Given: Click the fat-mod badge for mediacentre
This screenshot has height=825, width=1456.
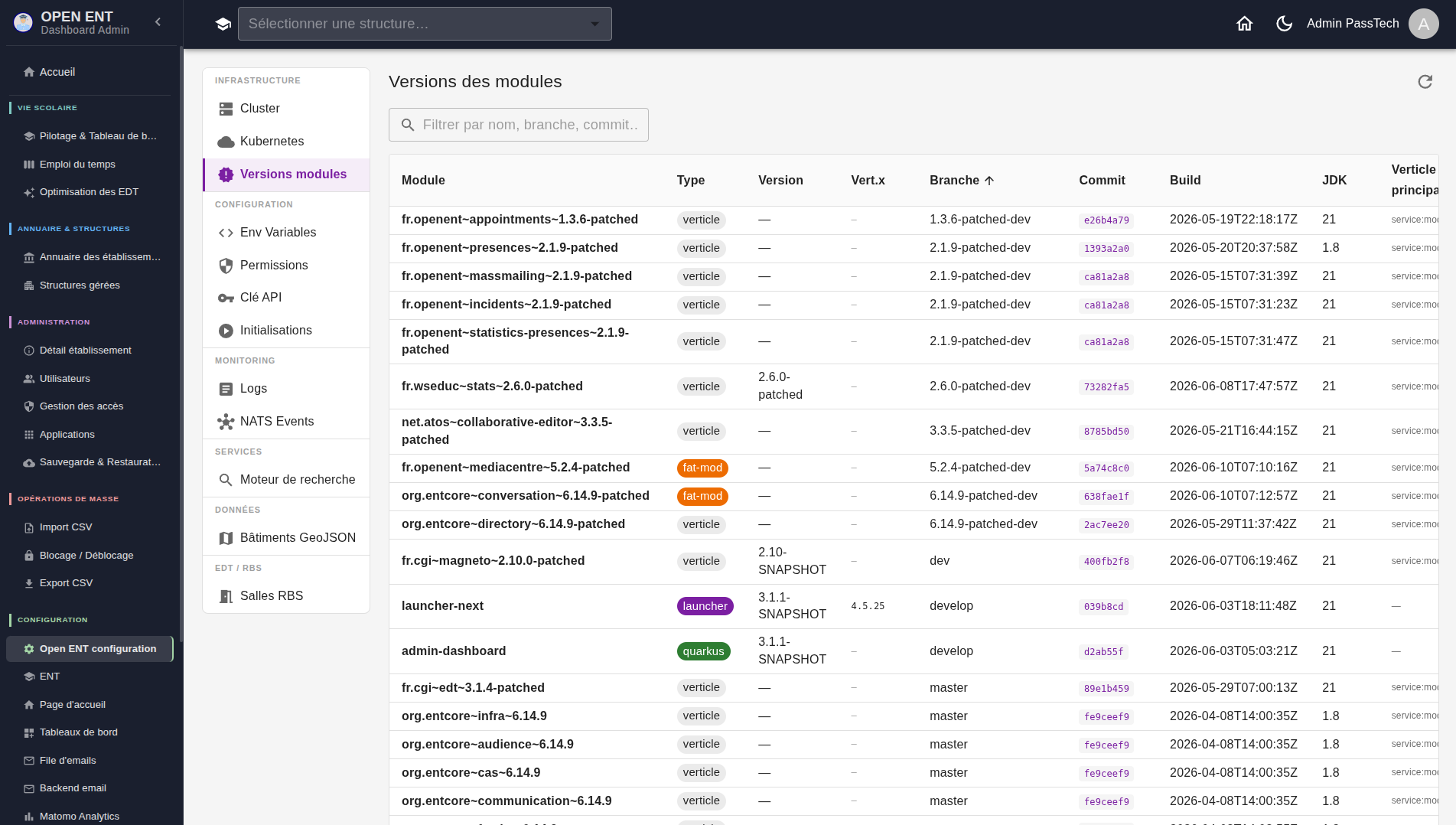Looking at the screenshot, I should 702,468.
